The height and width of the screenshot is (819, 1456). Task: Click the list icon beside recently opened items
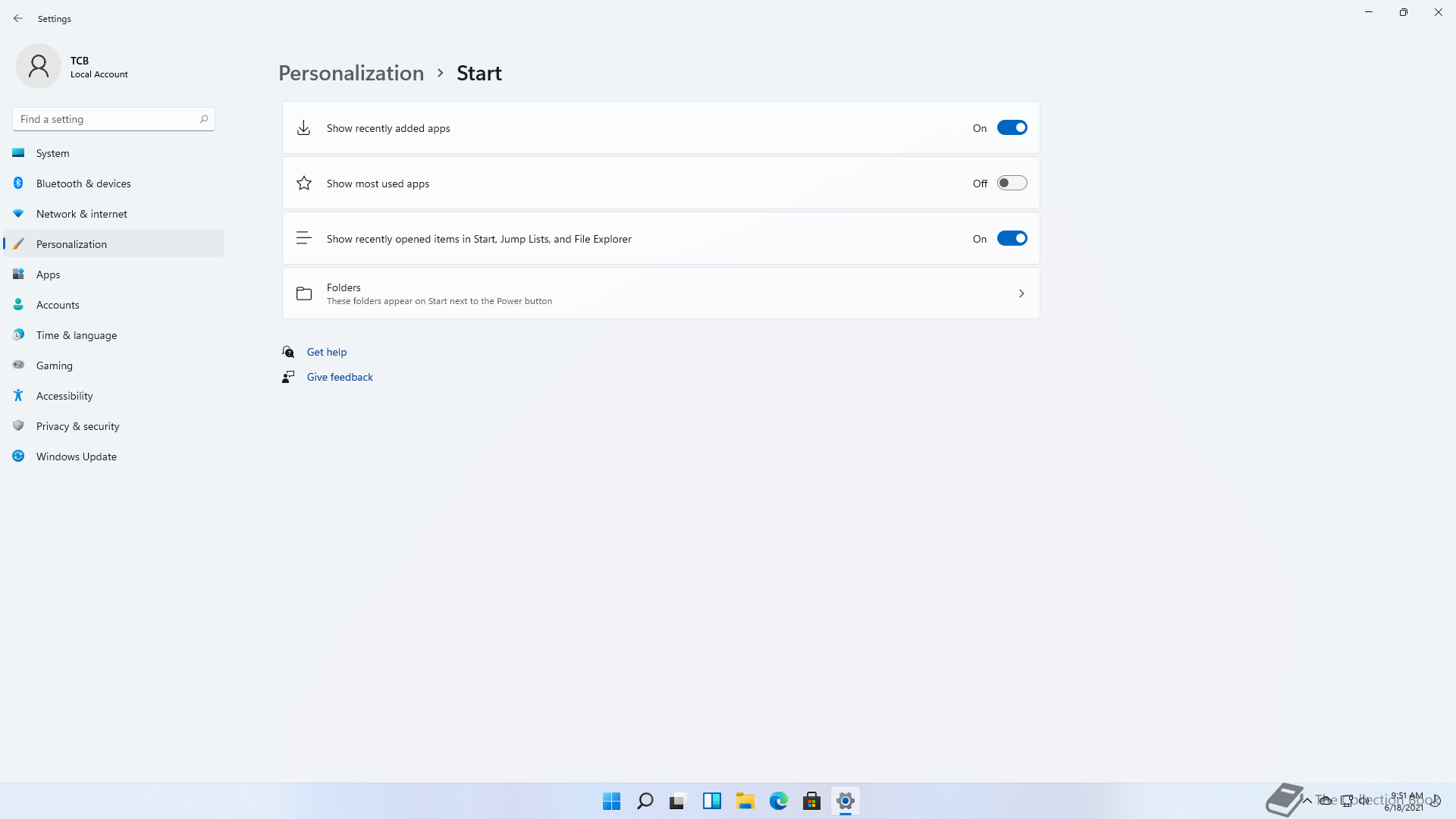(303, 238)
